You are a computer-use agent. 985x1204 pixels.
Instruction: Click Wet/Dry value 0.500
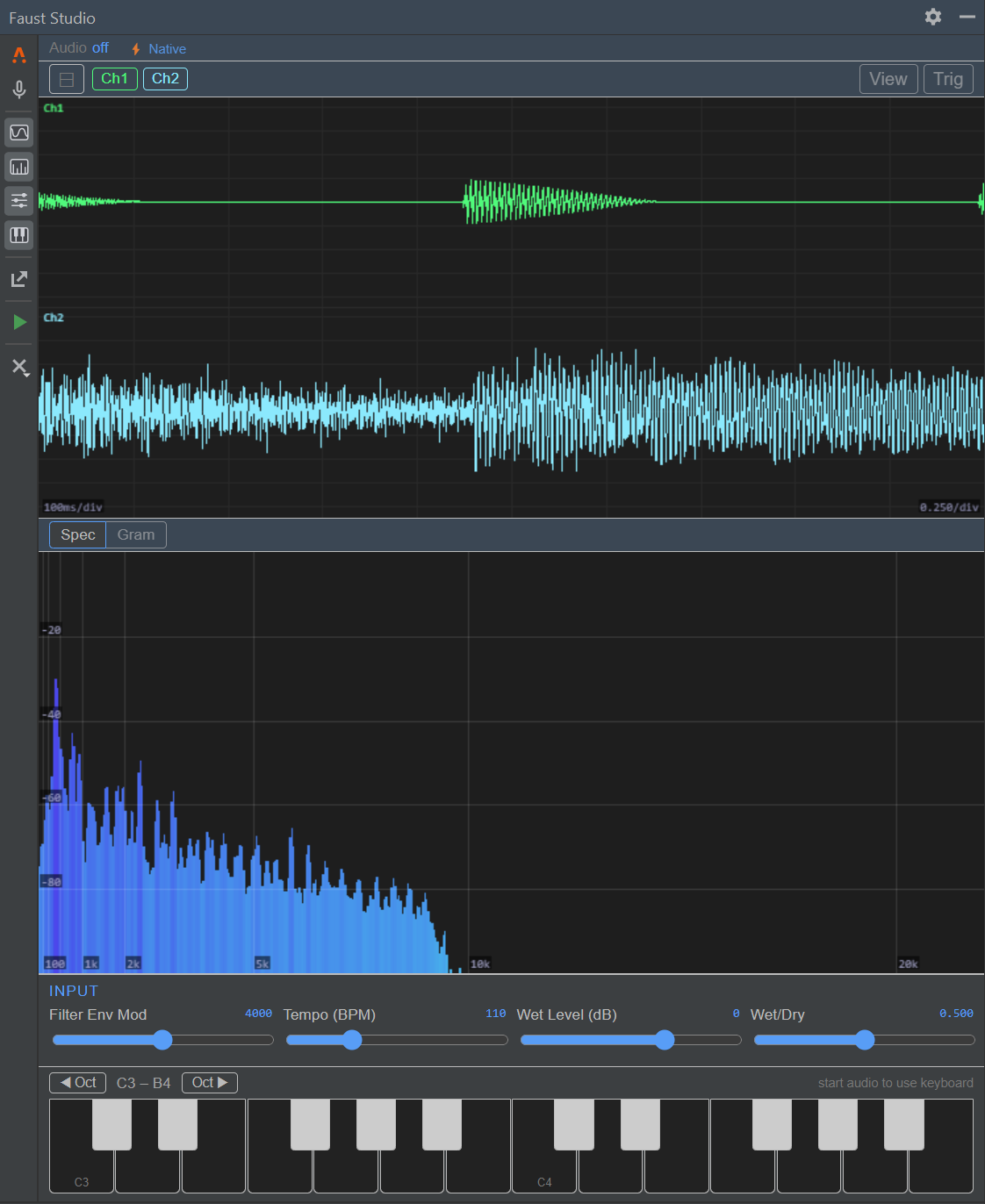coord(956,1014)
